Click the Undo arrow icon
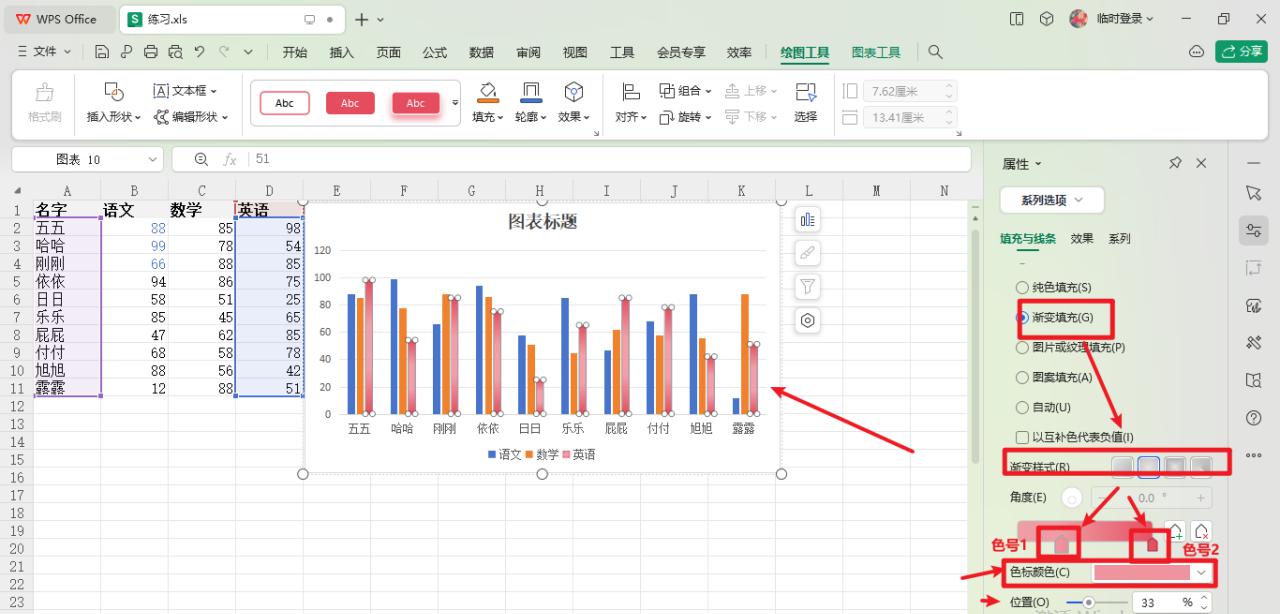Image resolution: width=1280 pixels, height=614 pixels. coord(199,52)
